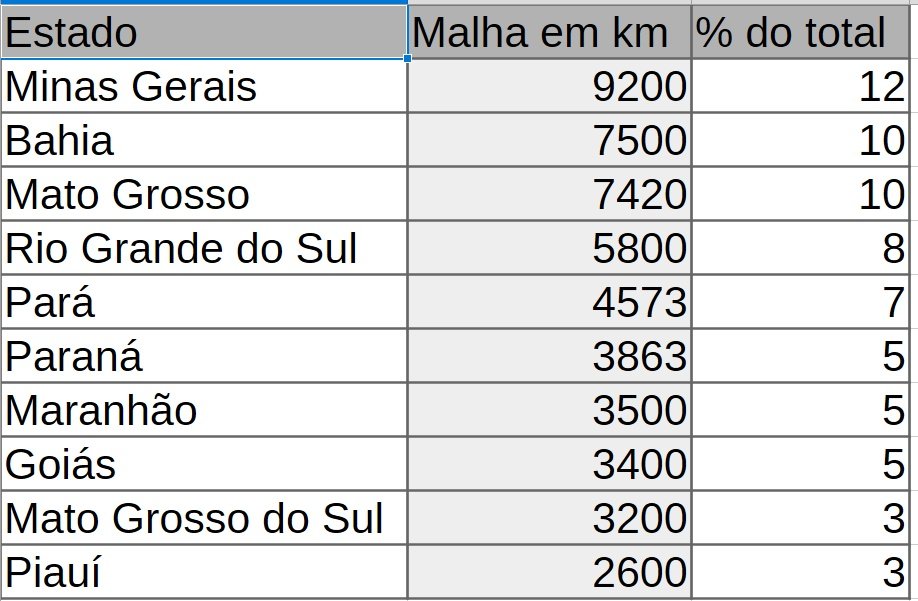The height and width of the screenshot is (601, 918).
Task: Click the Rio Grande do Sul cell
Action: tap(204, 248)
